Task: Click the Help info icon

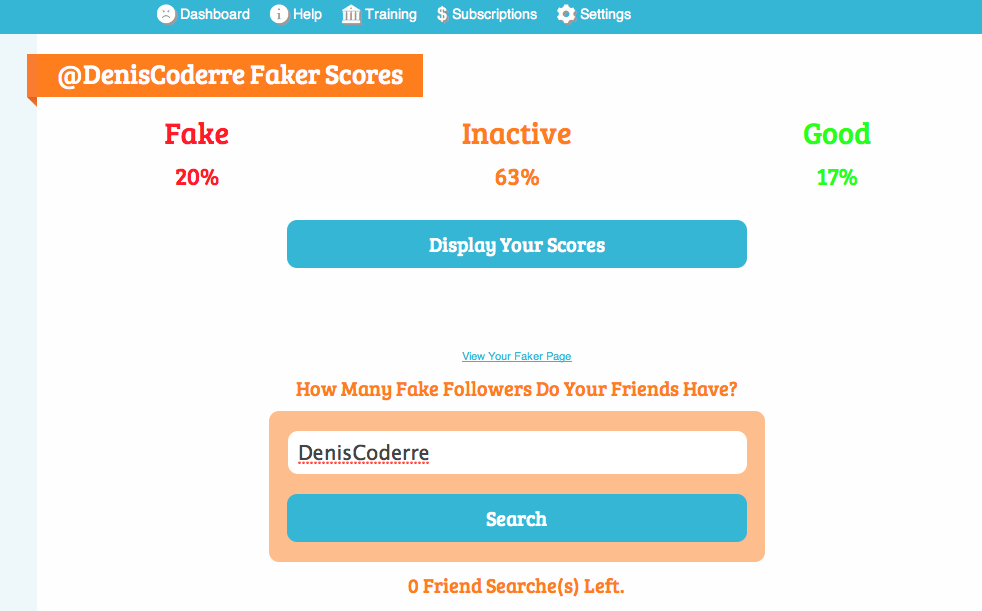Action: tap(279, 14)
